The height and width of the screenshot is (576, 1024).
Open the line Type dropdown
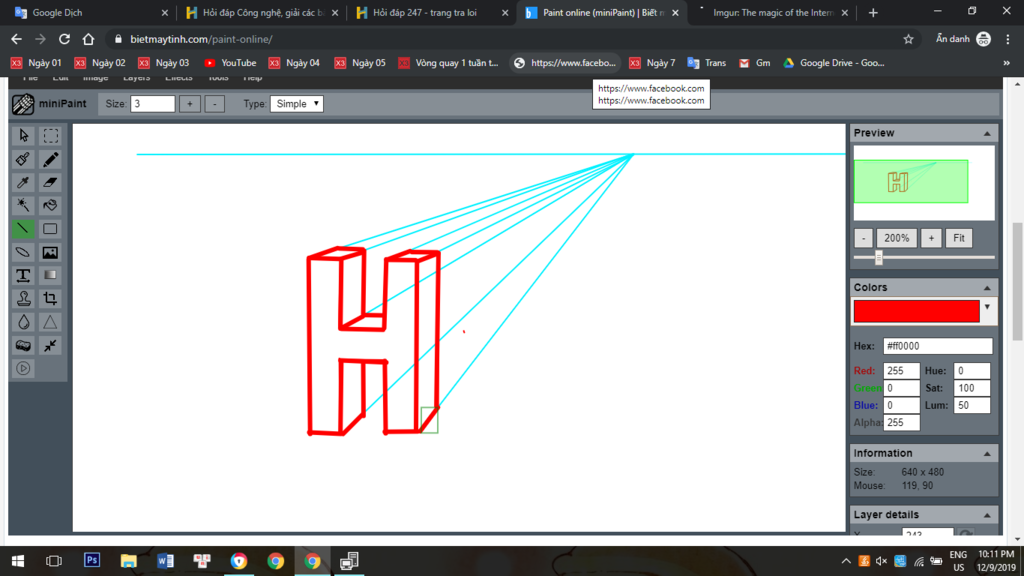pyautogui.click(x=297, y=104)
